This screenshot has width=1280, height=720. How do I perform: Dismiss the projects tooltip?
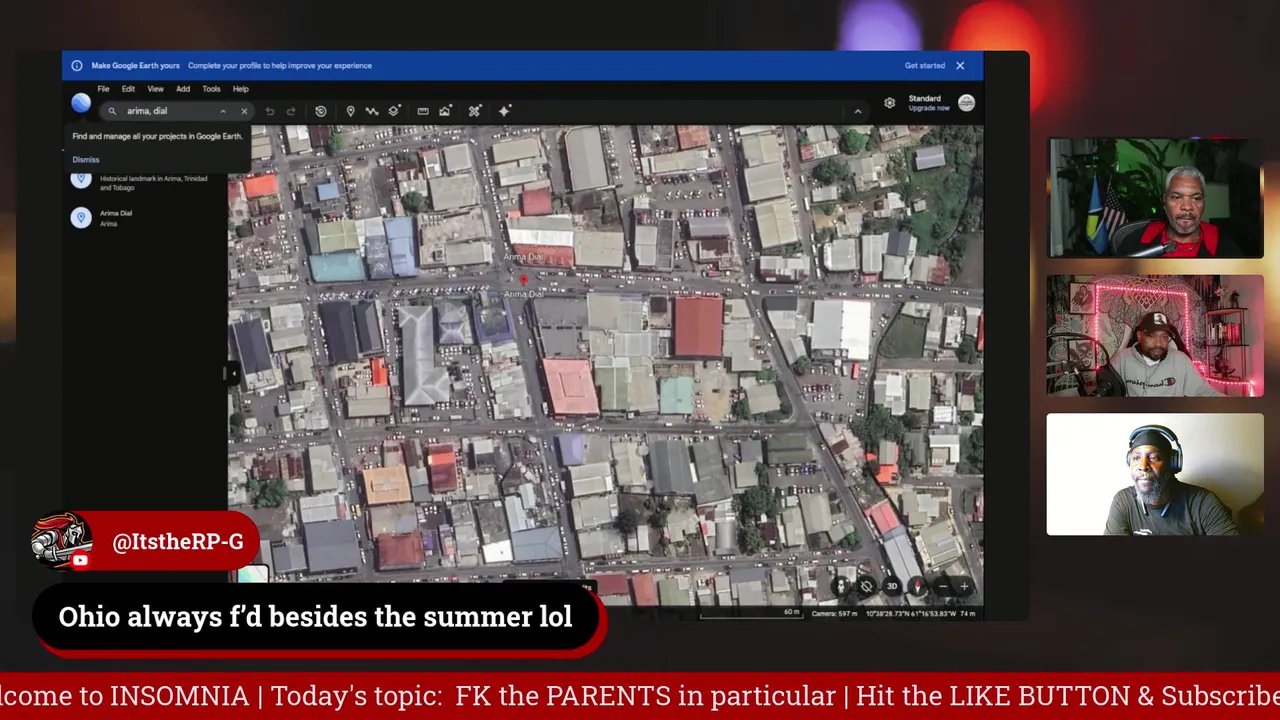tap(85, 160)
